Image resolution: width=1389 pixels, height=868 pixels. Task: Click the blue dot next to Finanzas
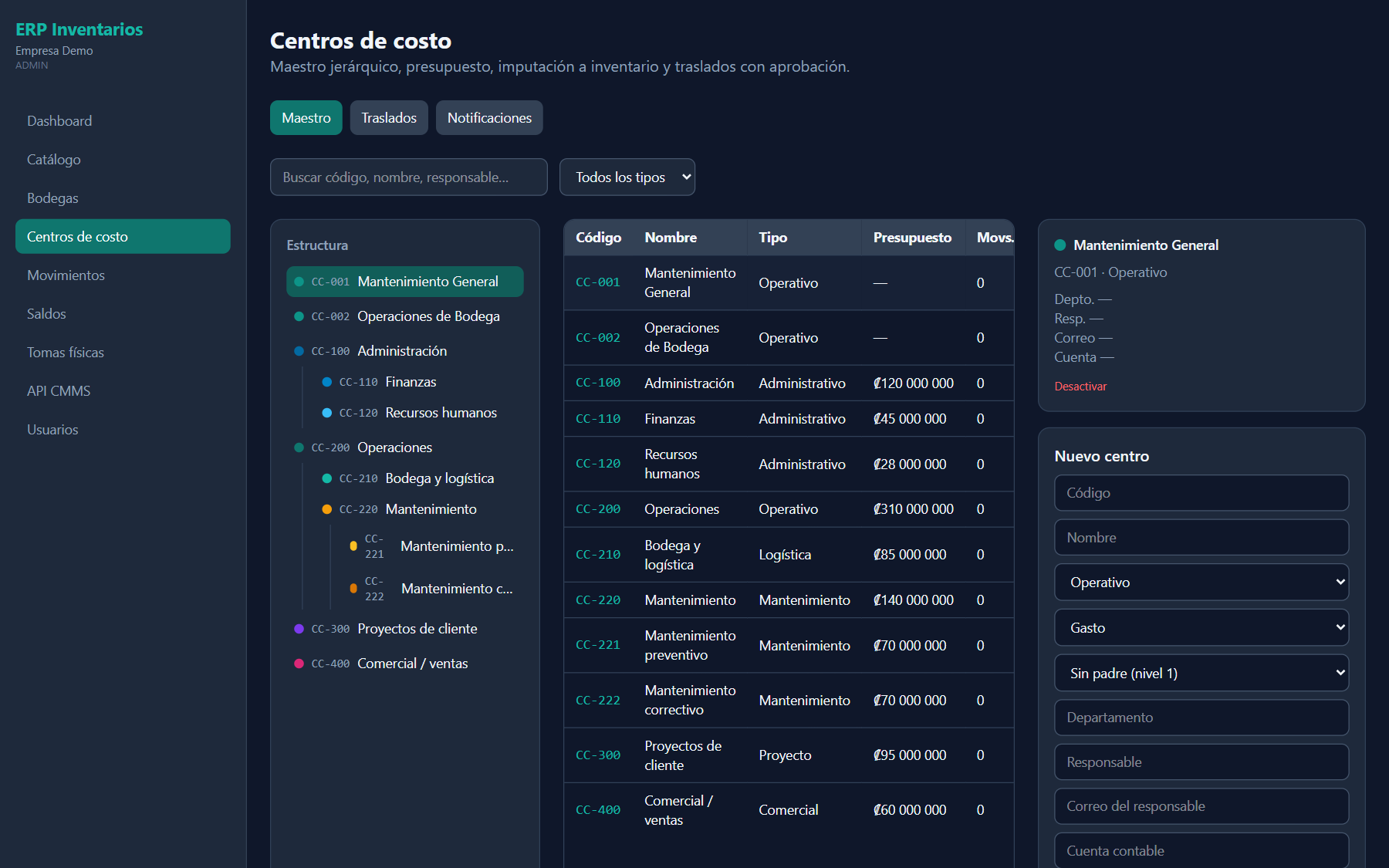pyautogui.click(x=326, y=382)
